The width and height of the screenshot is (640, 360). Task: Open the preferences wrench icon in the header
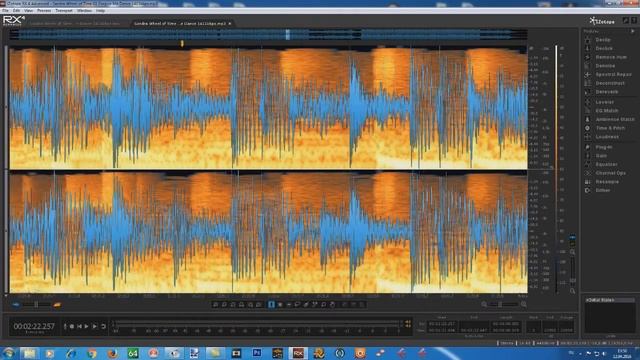[625, 20]
